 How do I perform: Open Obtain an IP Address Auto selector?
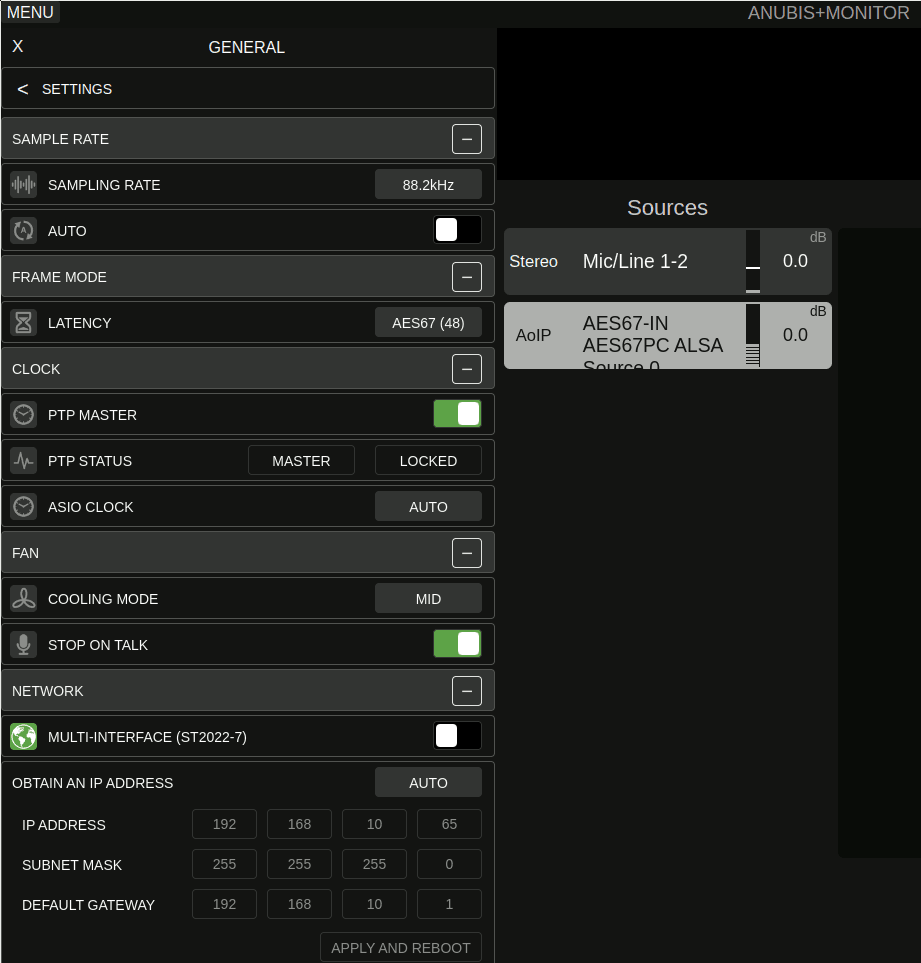(x=428, y=782)
